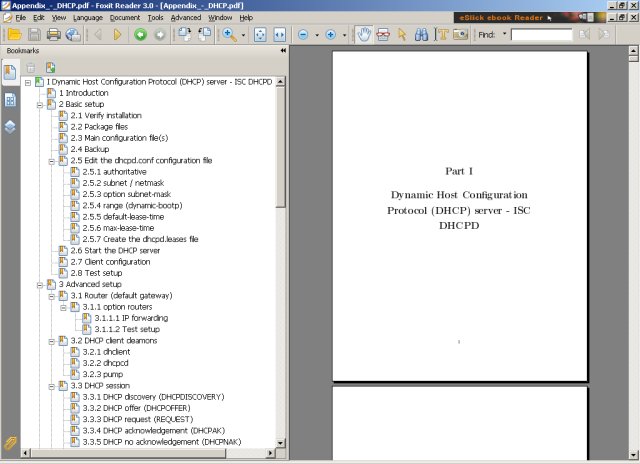Image resolution: width=640 pixels, height=464 pixels.
Task: Open the Language menu
Action: [88, 18]
